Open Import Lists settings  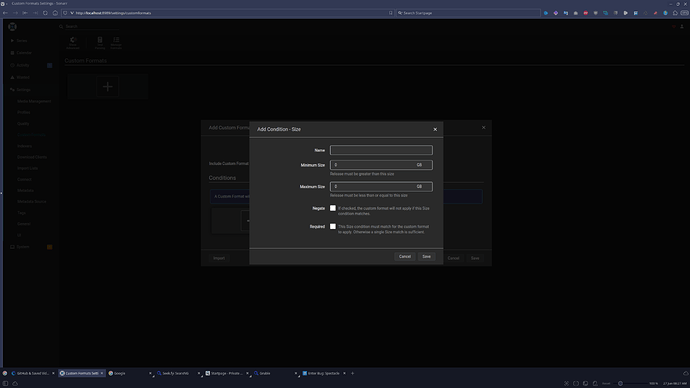pyautogui.click(x=27, y=168)
